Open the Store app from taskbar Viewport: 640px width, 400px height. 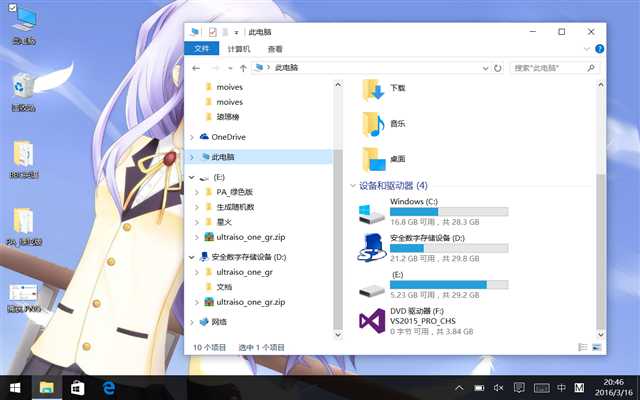[x=78, y=387]
